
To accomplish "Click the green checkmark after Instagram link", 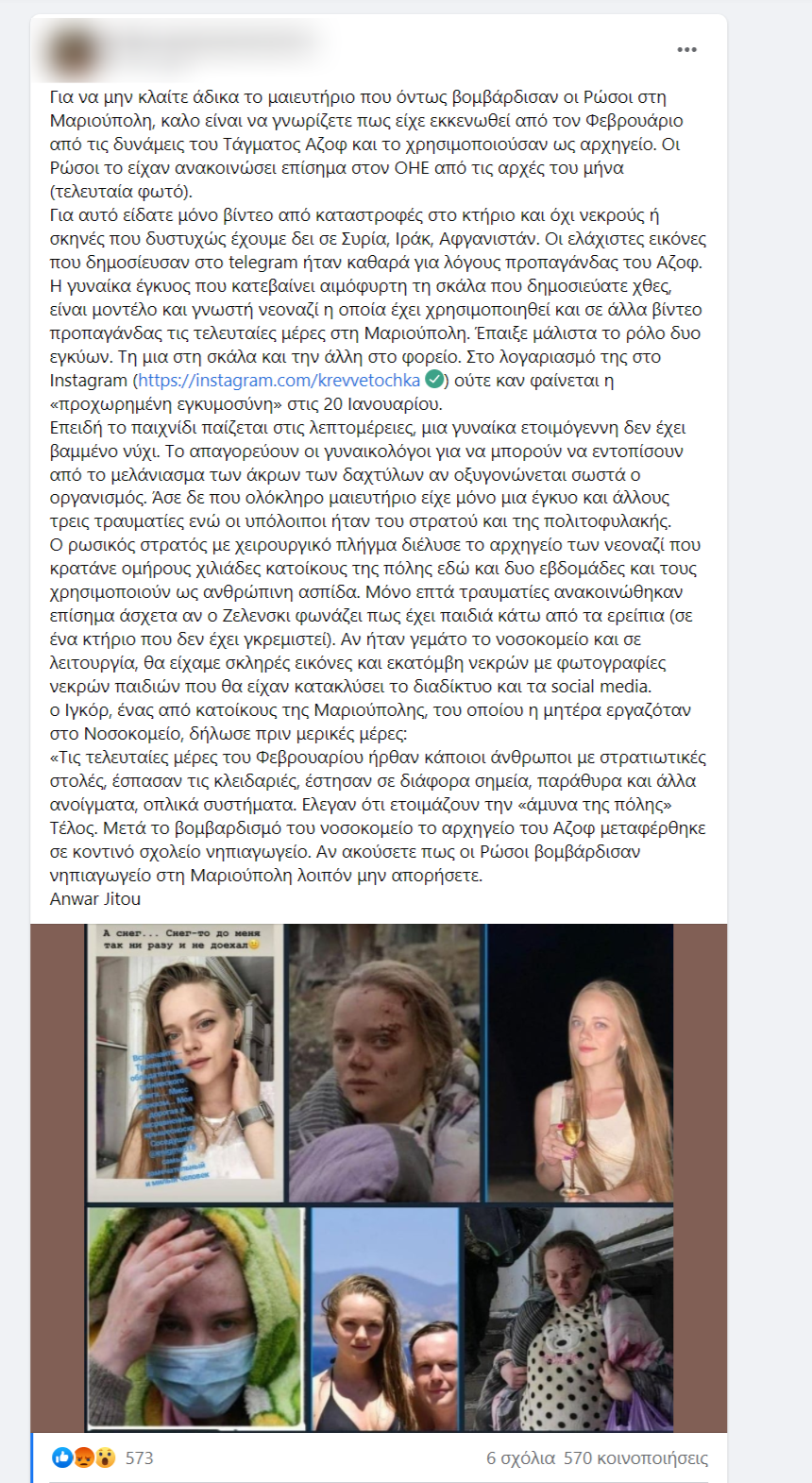I will [434, 380].
